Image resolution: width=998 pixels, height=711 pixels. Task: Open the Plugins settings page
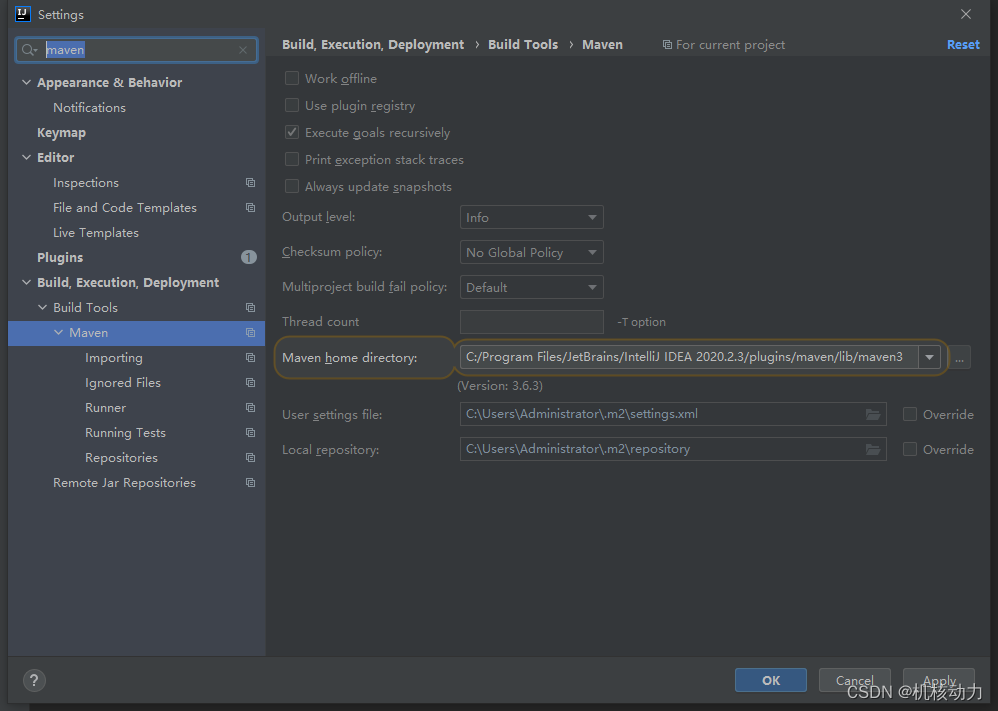60,257
